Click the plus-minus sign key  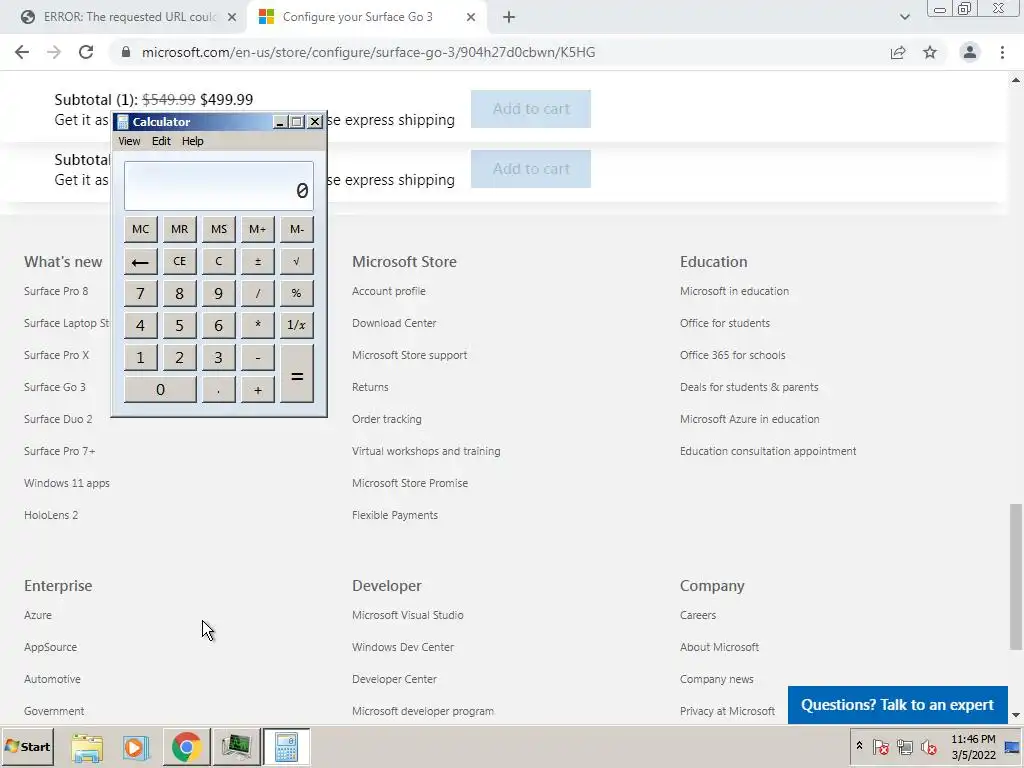click(258, 261)
